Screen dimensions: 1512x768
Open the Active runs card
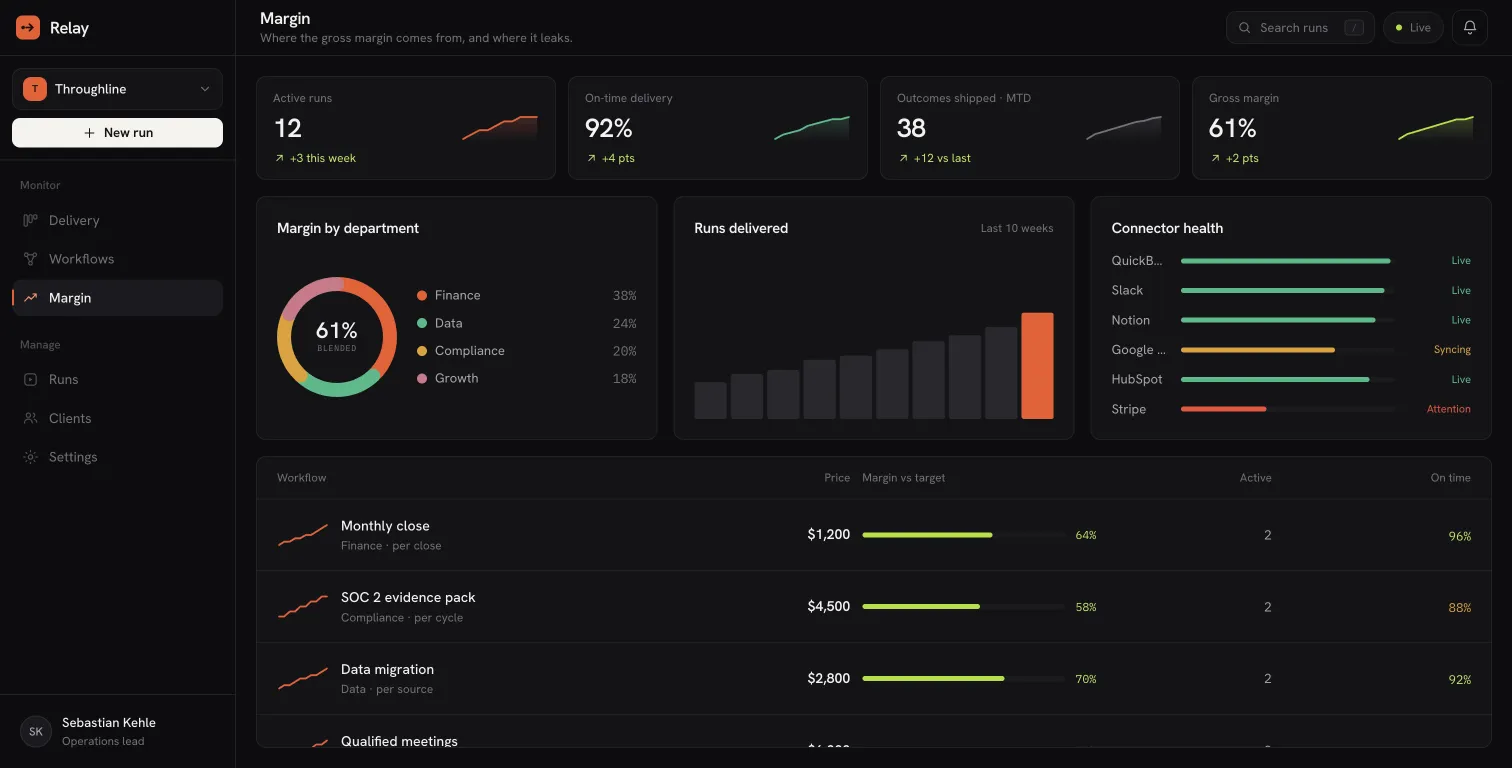406,128
